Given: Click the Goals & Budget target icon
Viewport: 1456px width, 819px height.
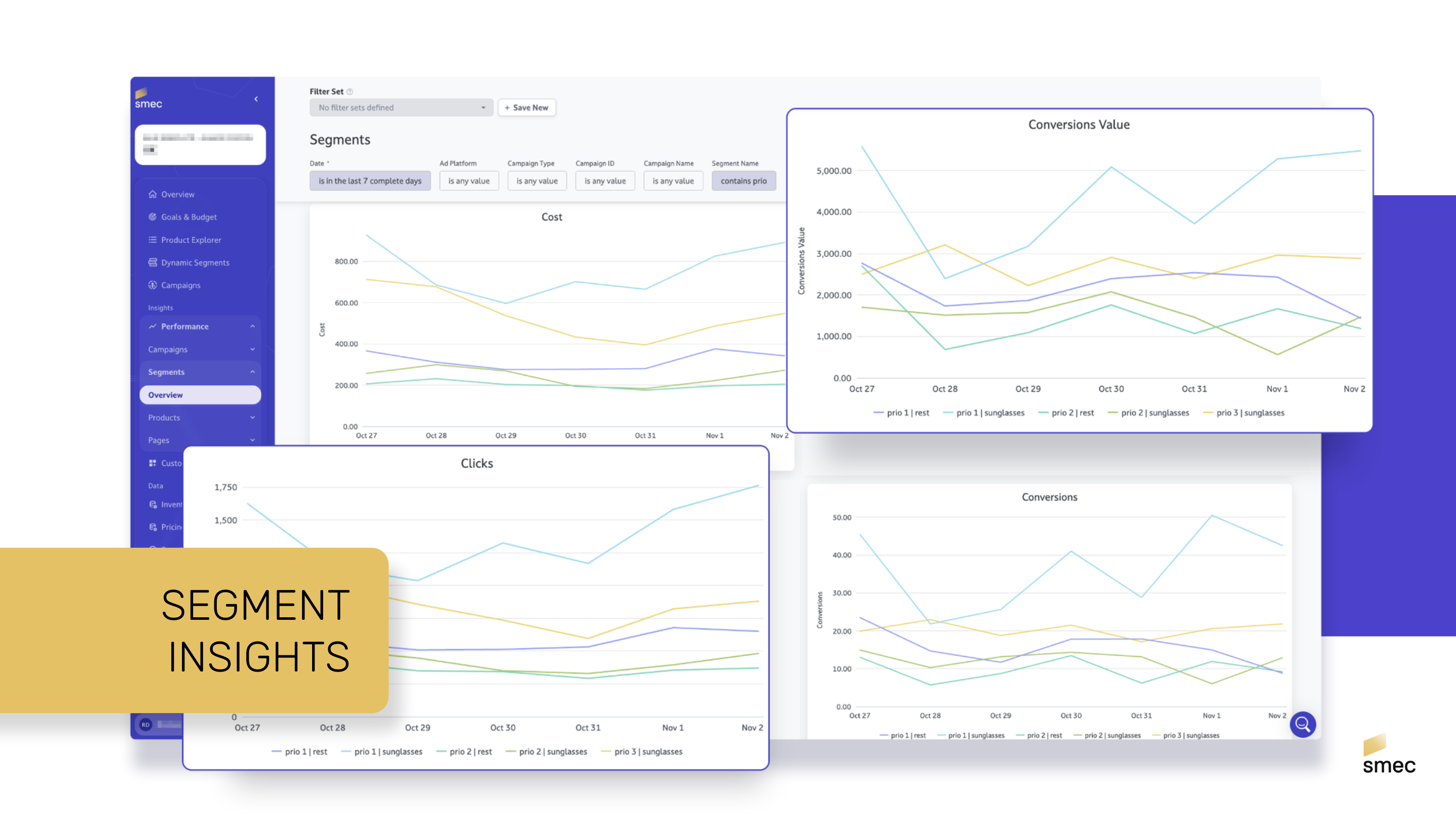Looking at the screenshot, I should tap(152, 216).
